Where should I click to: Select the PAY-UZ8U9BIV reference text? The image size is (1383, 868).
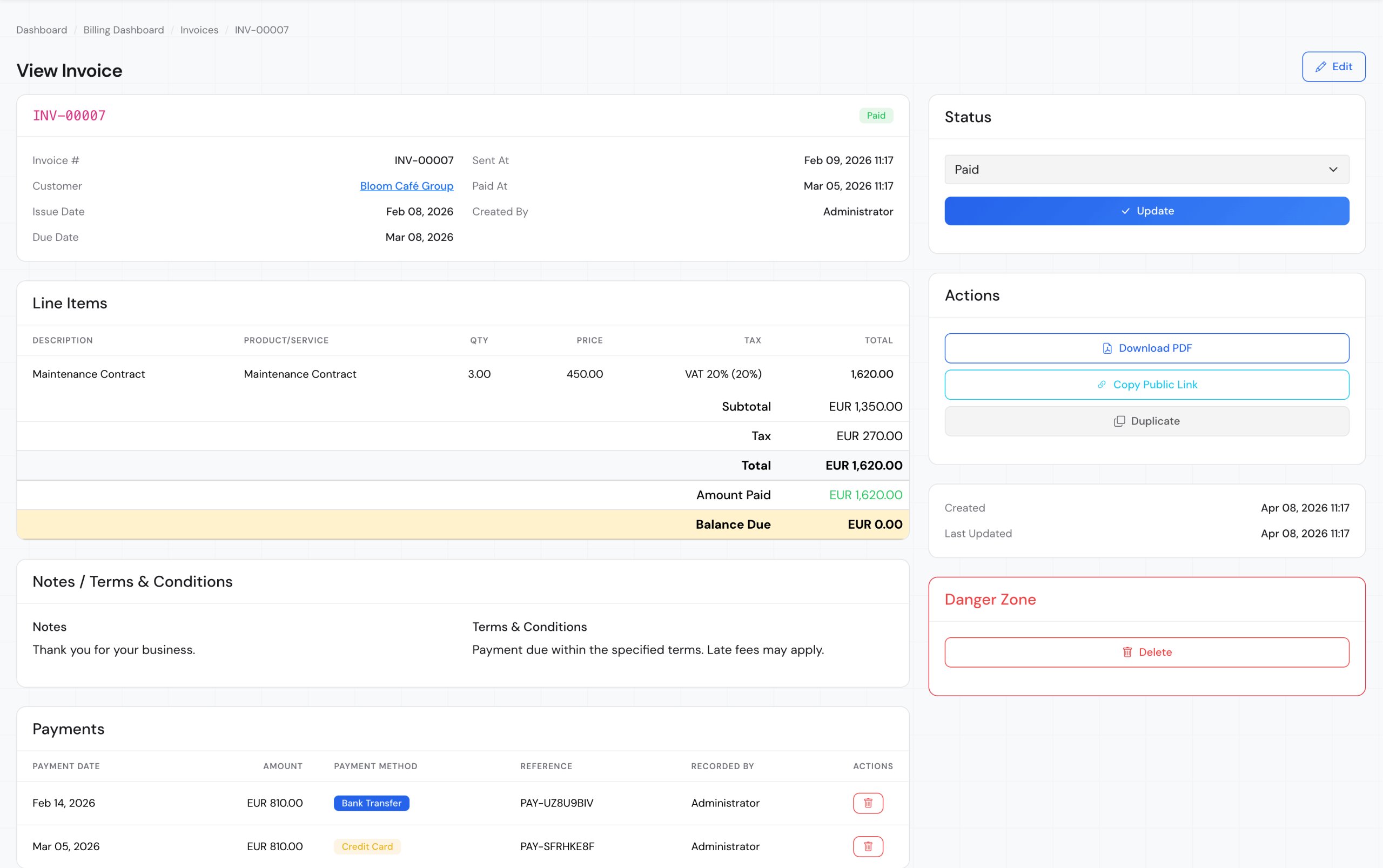(556, 803)
